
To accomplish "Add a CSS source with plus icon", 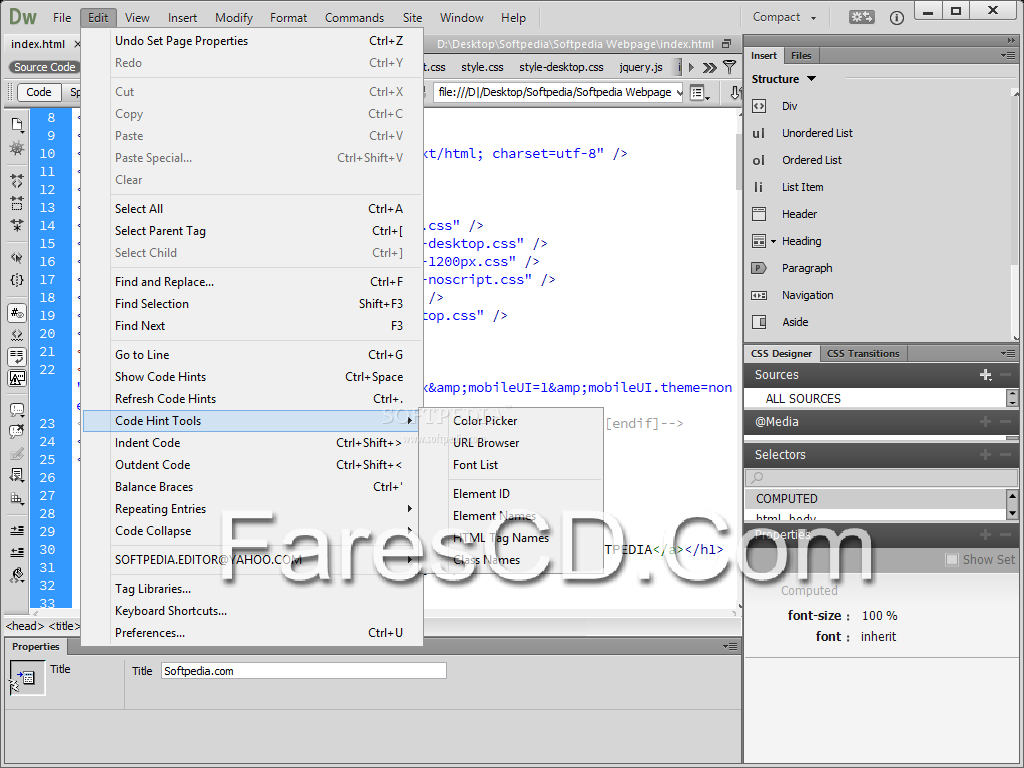I will tap(985, 375).
